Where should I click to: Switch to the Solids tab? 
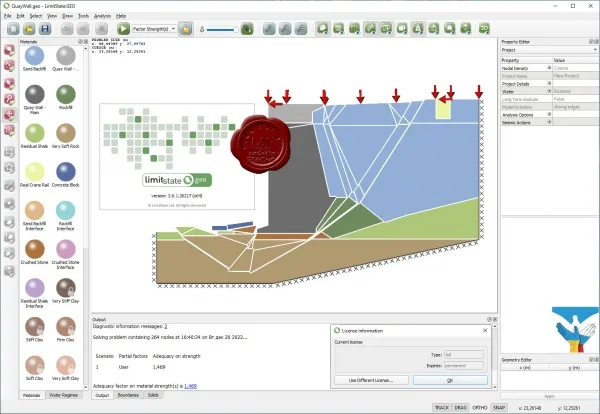click(x=153, y=395)
